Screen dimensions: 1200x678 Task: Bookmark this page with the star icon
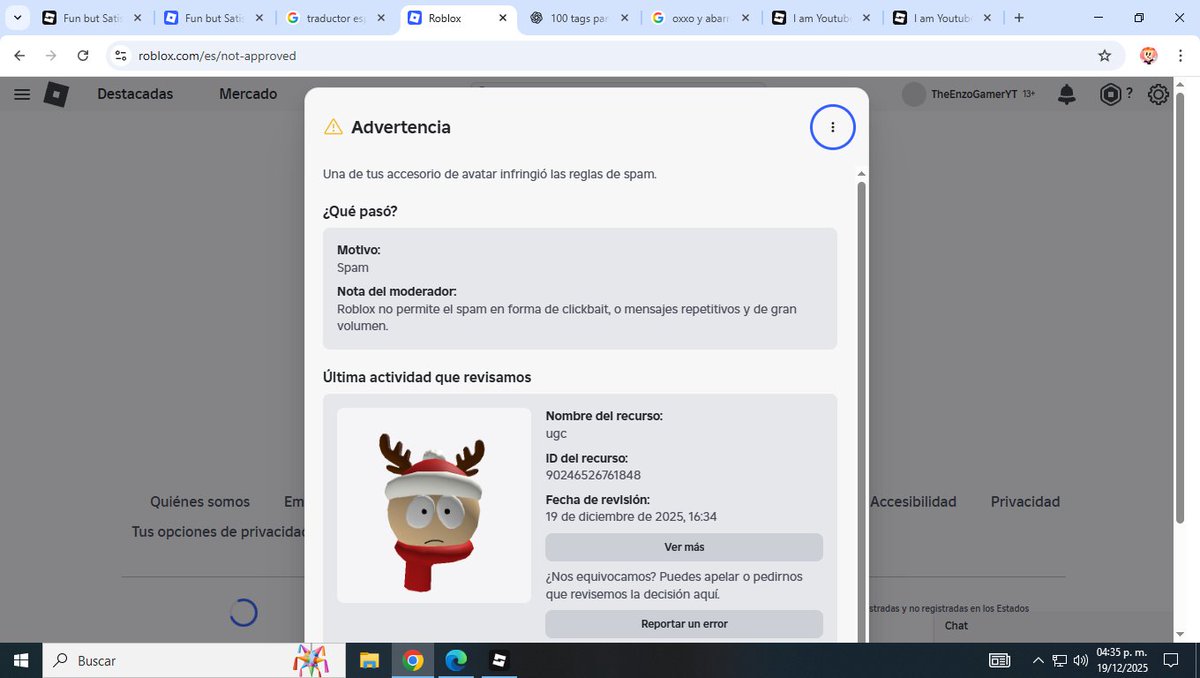pyautogui.click(x=1104, y=56)
